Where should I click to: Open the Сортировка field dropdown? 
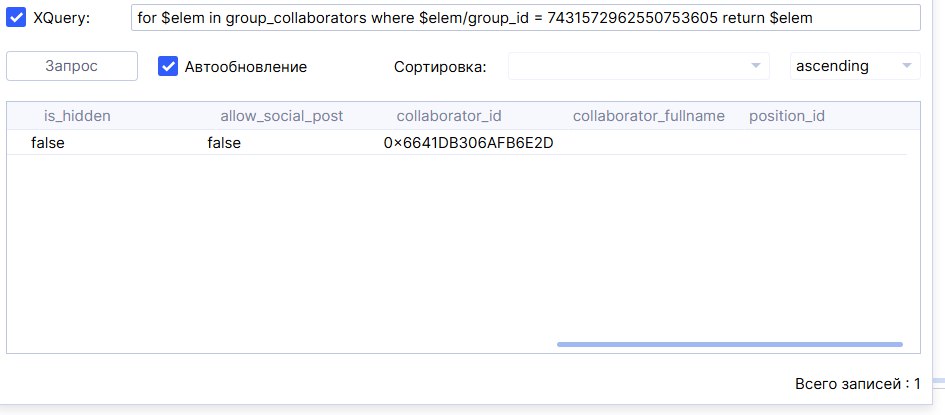tap(639, 66)
